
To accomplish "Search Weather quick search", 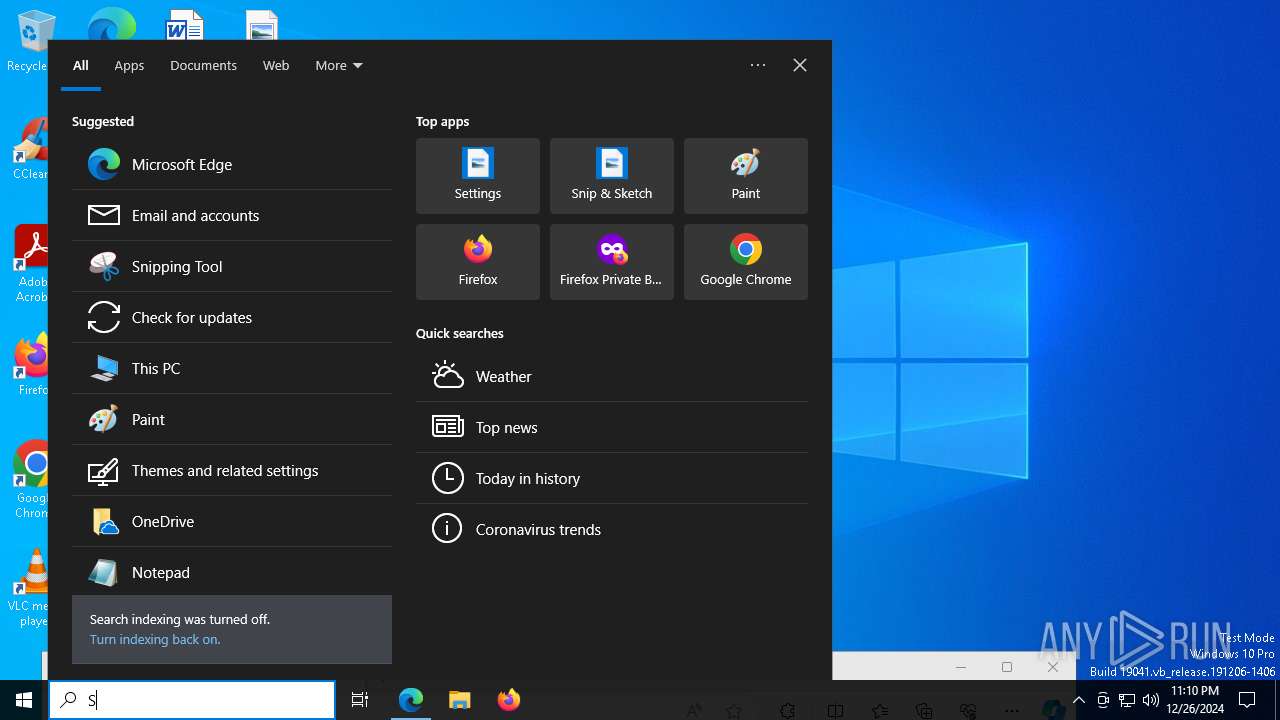I will 612,377.
